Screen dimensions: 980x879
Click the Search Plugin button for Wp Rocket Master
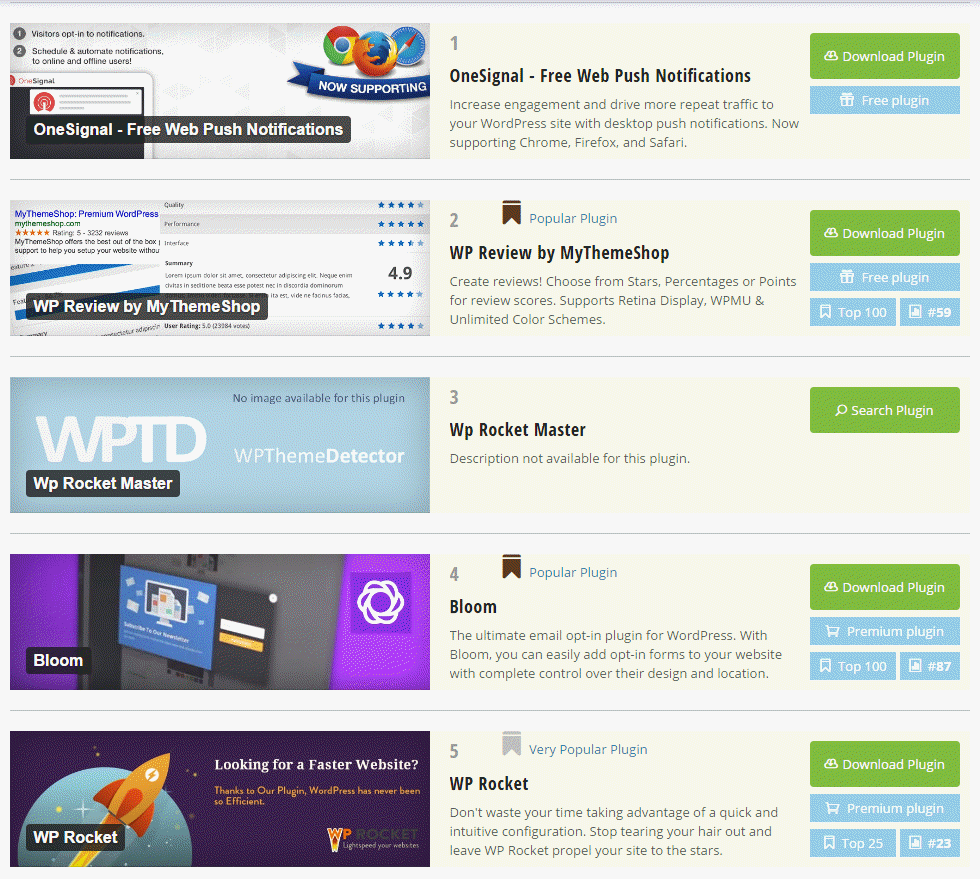884,410
